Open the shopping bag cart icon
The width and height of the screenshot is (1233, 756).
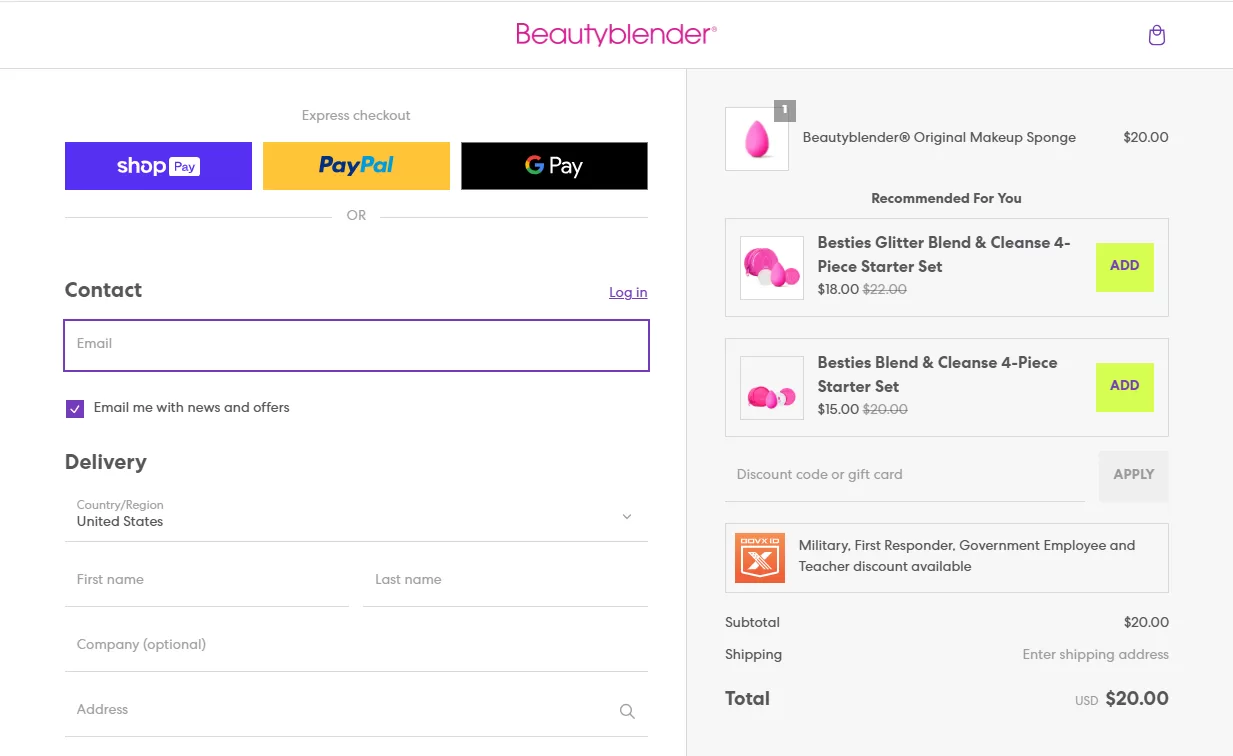coord(1157,35)
